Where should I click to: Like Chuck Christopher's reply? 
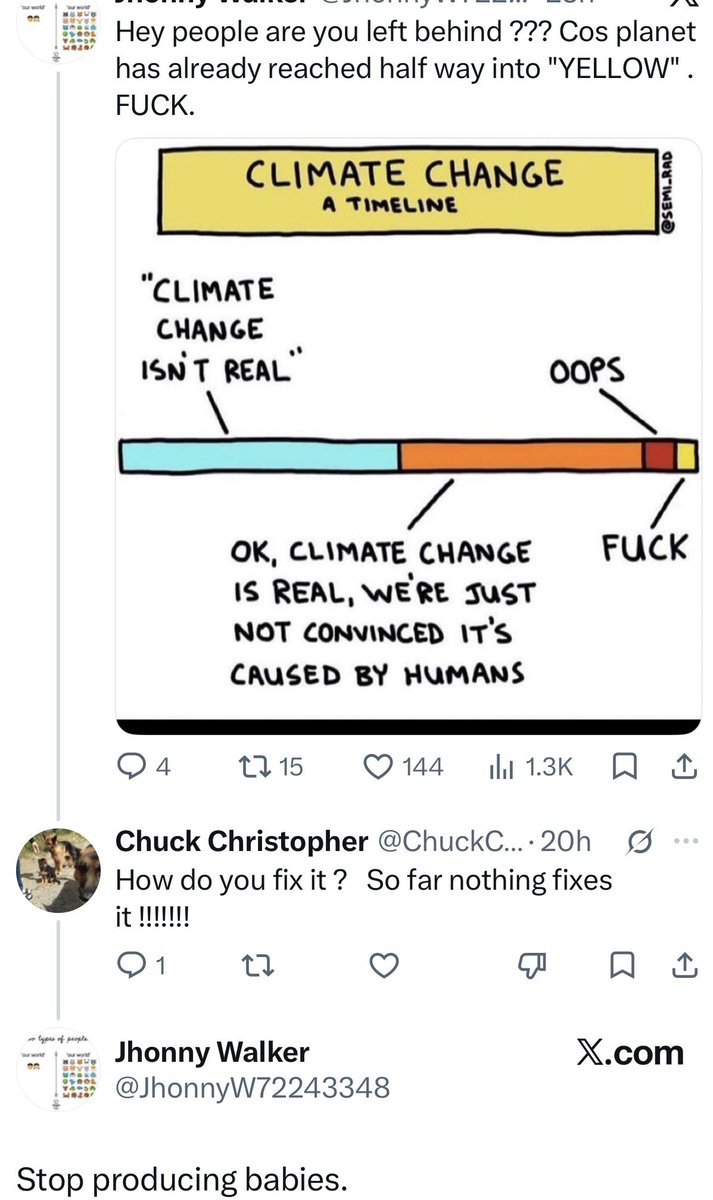pos(384,965)
